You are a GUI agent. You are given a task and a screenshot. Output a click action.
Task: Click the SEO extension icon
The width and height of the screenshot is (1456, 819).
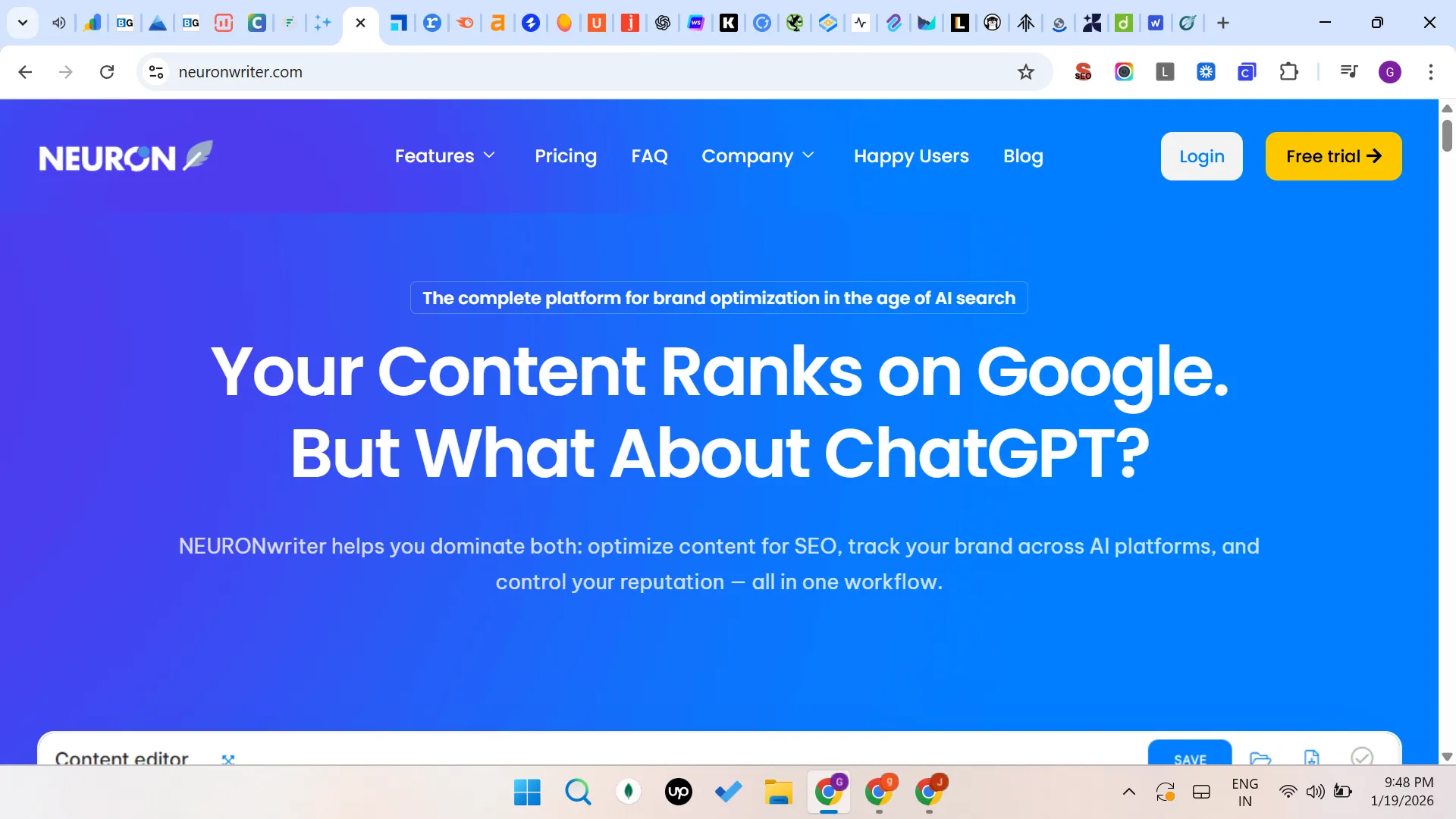(1083, 71)
